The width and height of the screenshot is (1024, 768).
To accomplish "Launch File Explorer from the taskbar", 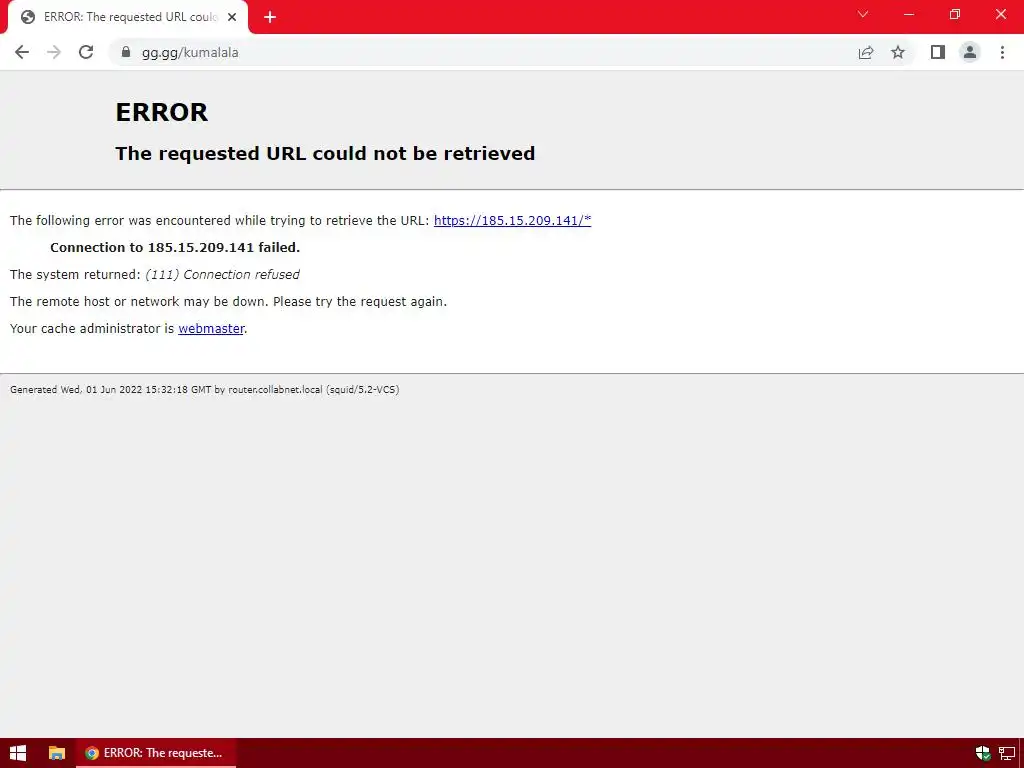I will click(57, 753).
